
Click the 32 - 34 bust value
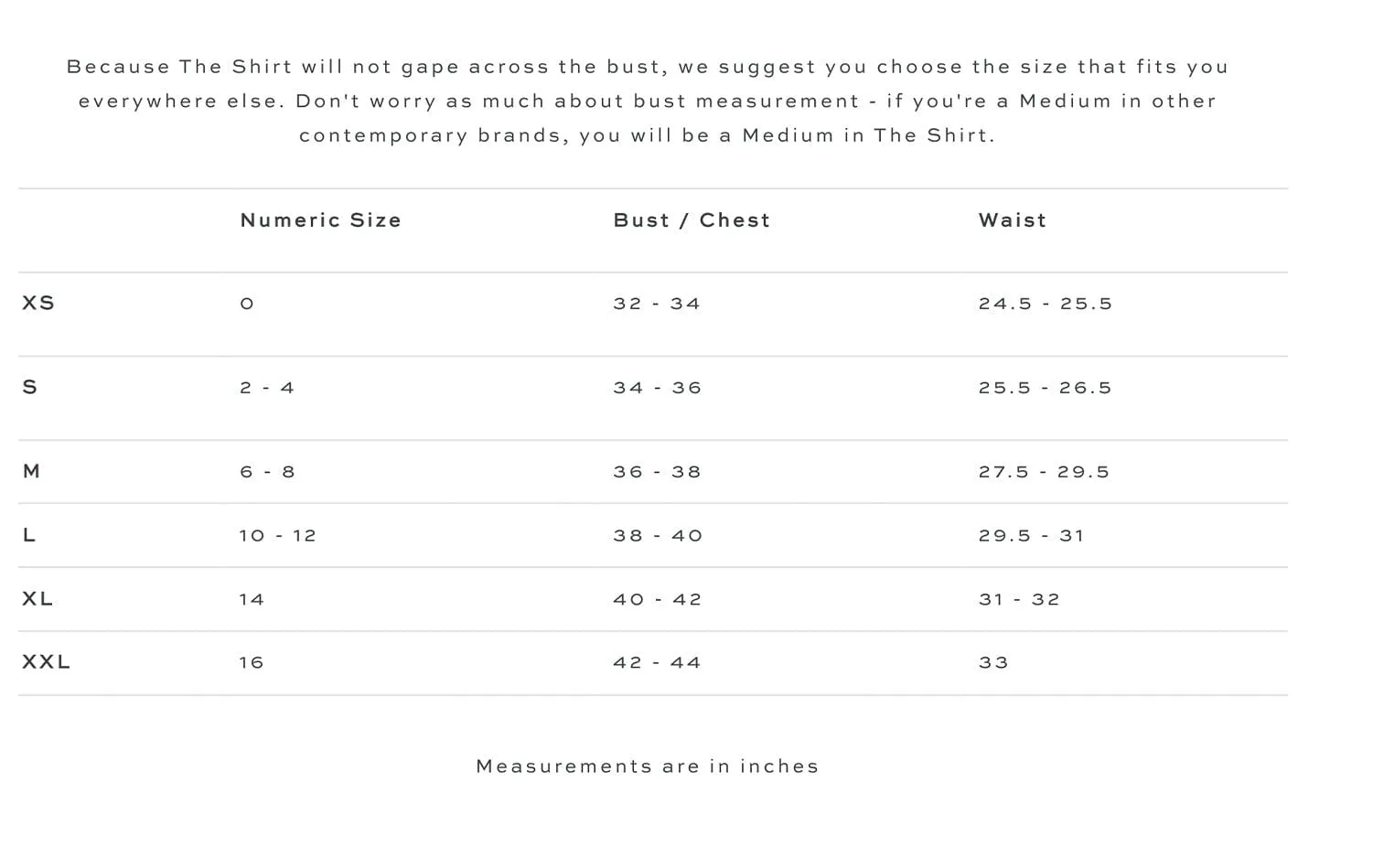tap(657, 304)
